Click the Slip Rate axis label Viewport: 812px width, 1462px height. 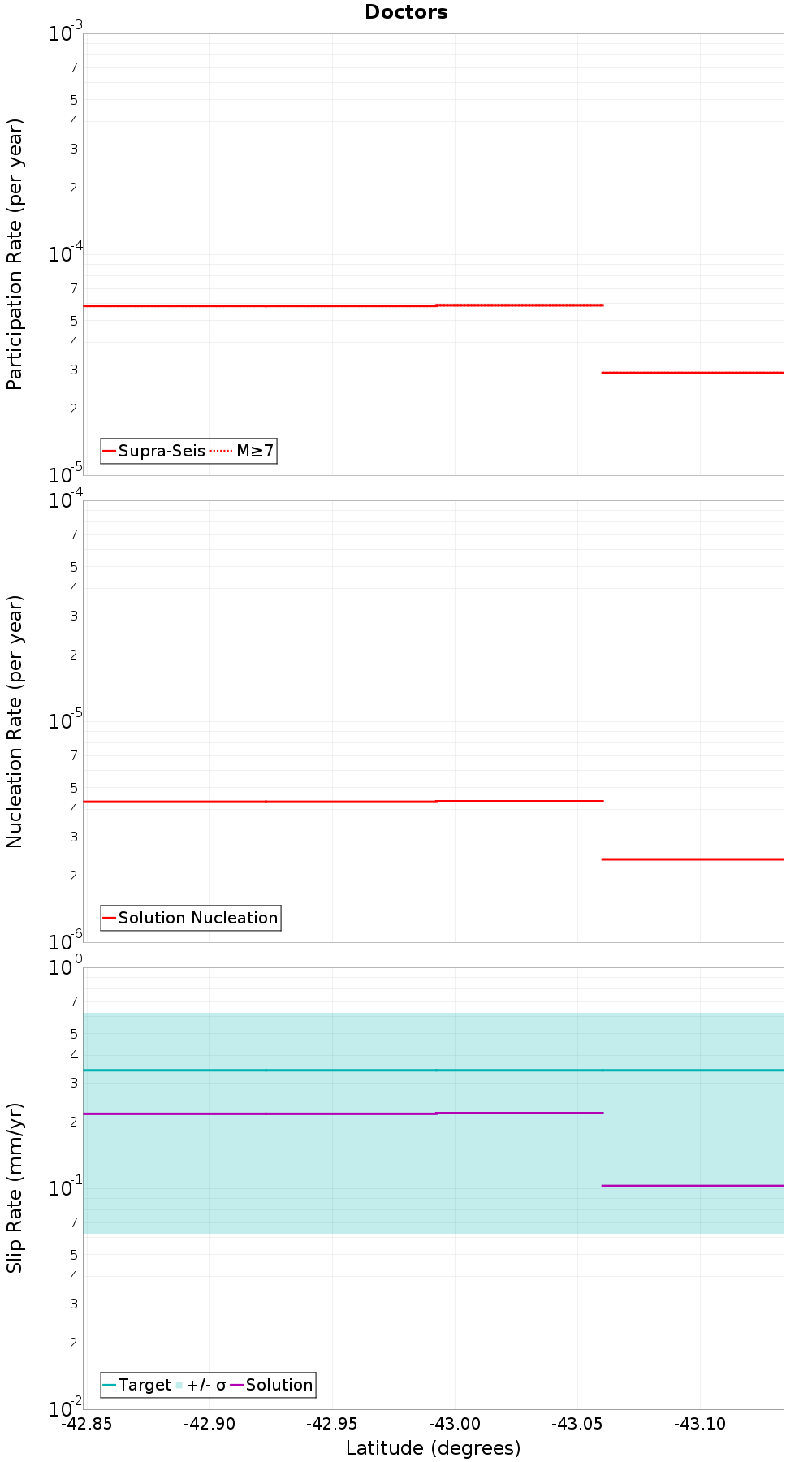click(x=15, y=1187)
